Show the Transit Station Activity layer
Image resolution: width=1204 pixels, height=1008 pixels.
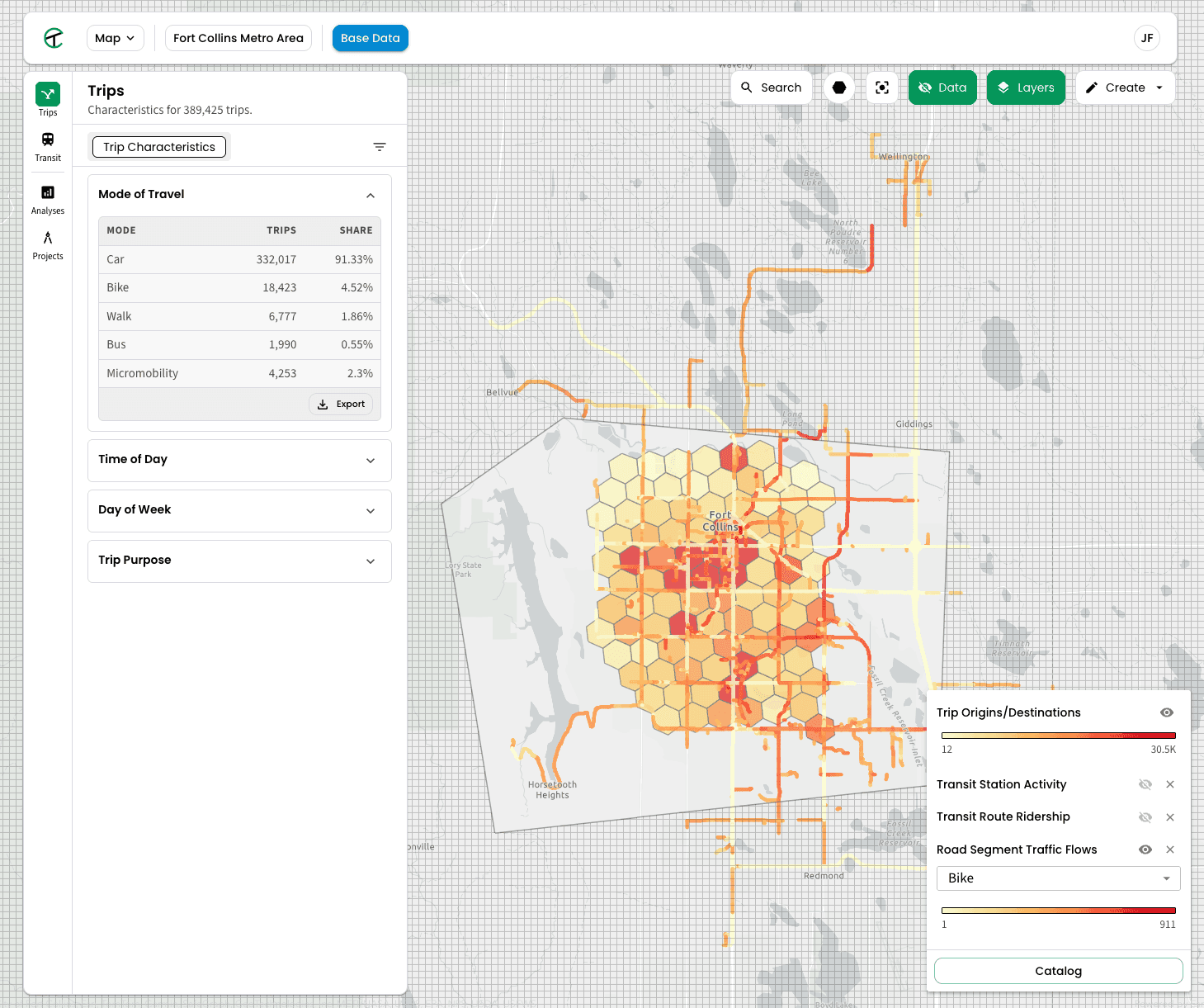tap(1145, 784)
